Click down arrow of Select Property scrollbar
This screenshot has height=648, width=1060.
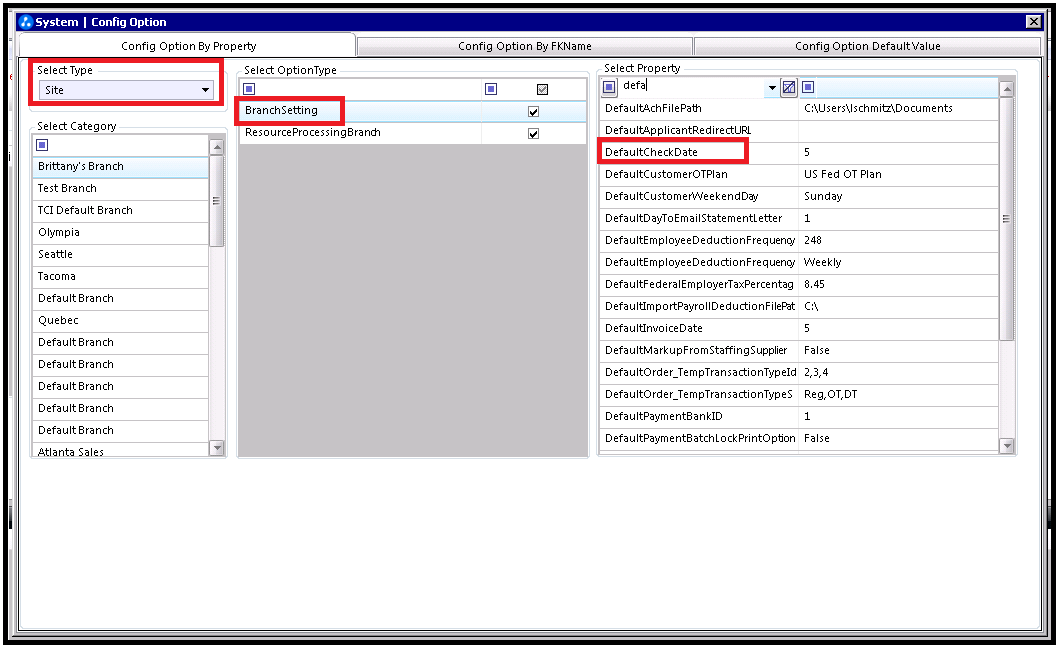coord(1007,445)
